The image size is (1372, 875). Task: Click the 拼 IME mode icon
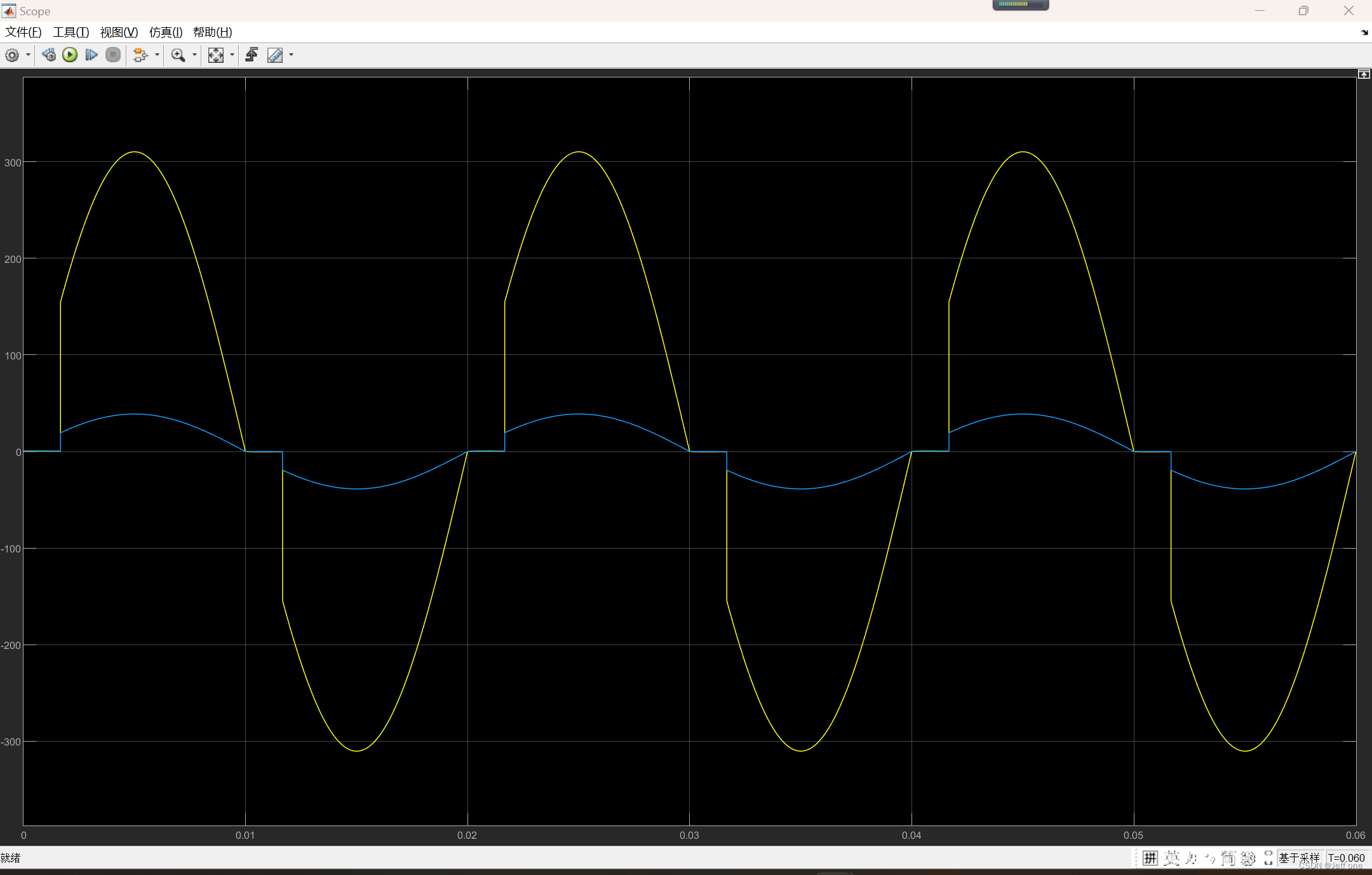(1150, 858)
